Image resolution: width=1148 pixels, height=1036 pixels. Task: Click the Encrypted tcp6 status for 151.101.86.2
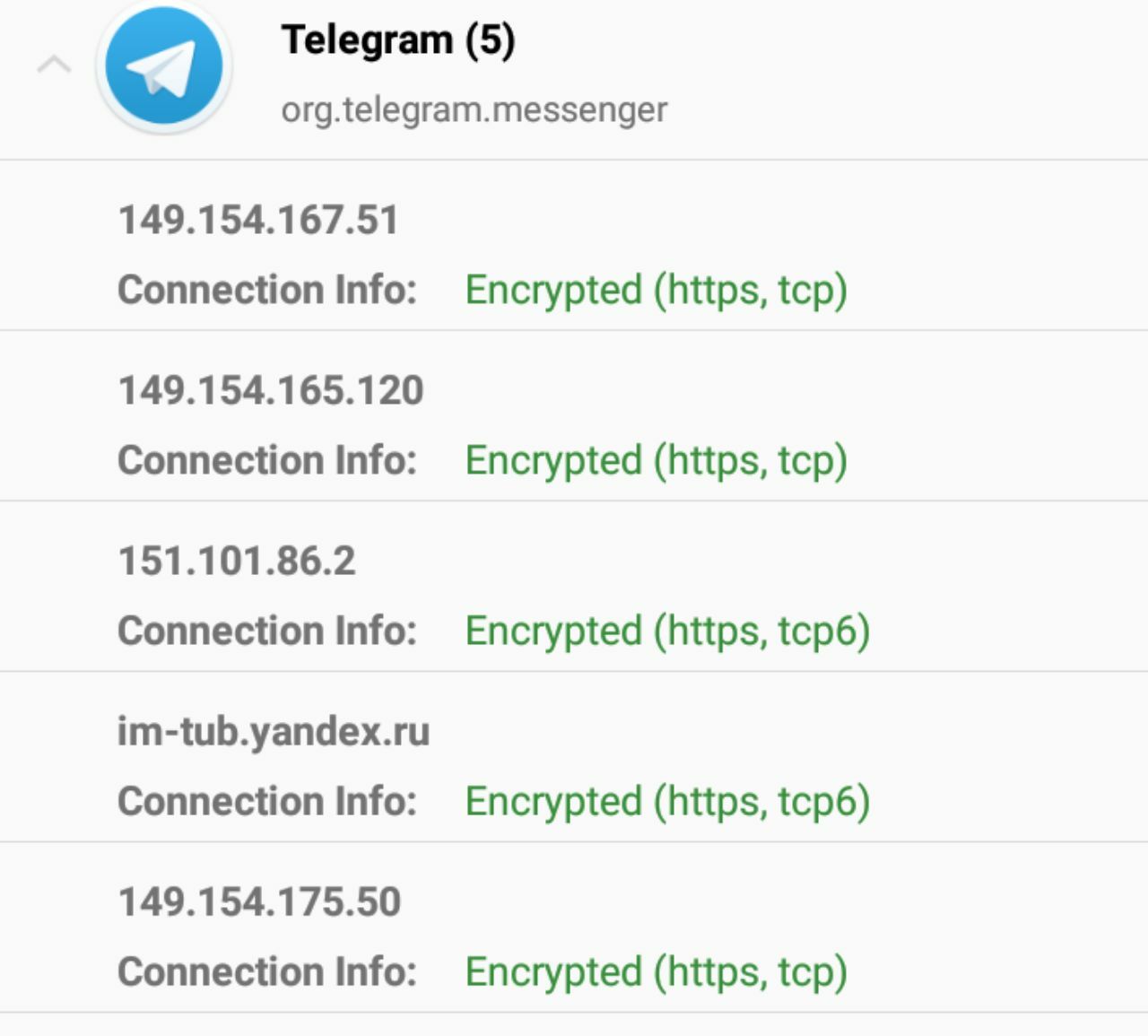click(667, 631)
